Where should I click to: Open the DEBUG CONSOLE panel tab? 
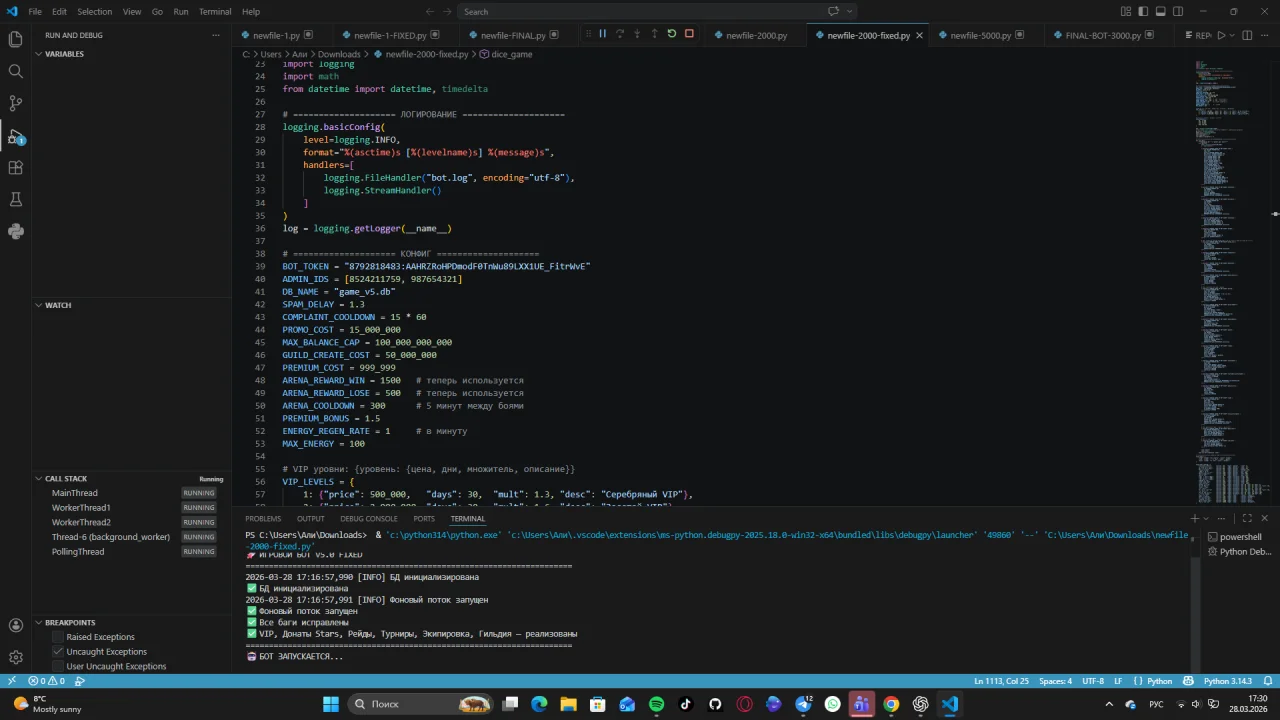point(369,518)
